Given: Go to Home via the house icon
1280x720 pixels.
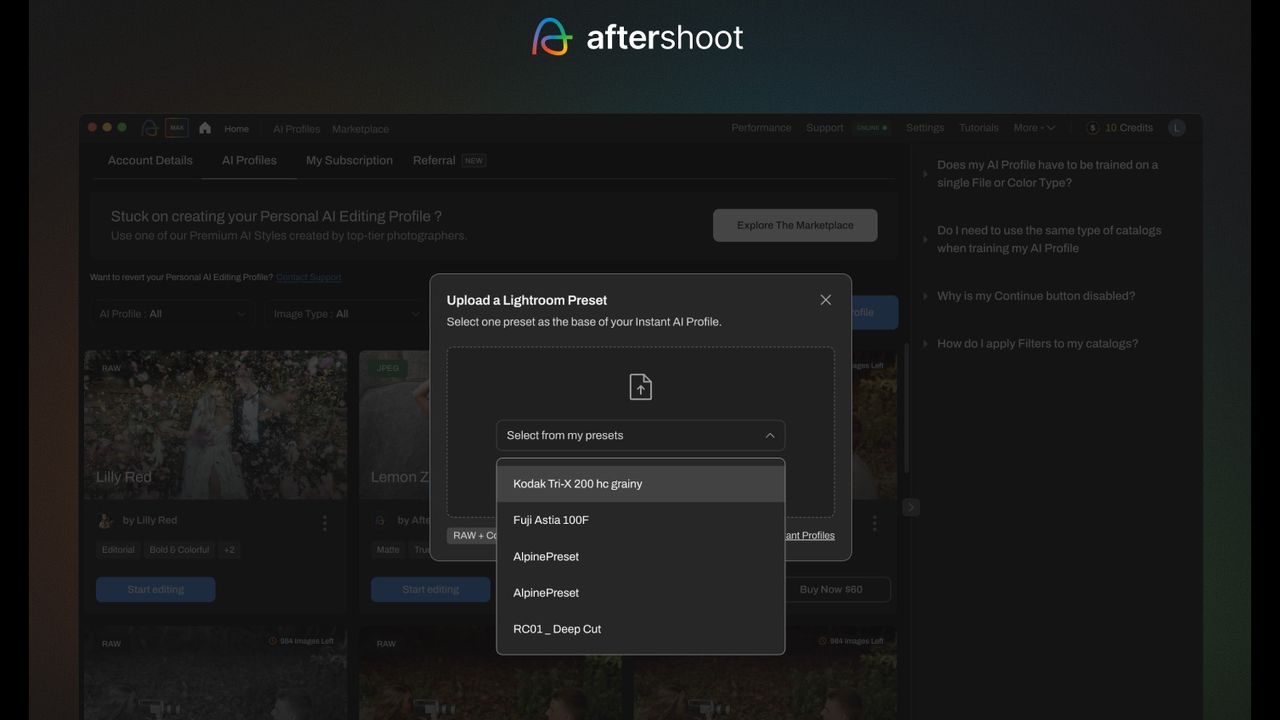Looking at the screenshot, I should point(205,128).
